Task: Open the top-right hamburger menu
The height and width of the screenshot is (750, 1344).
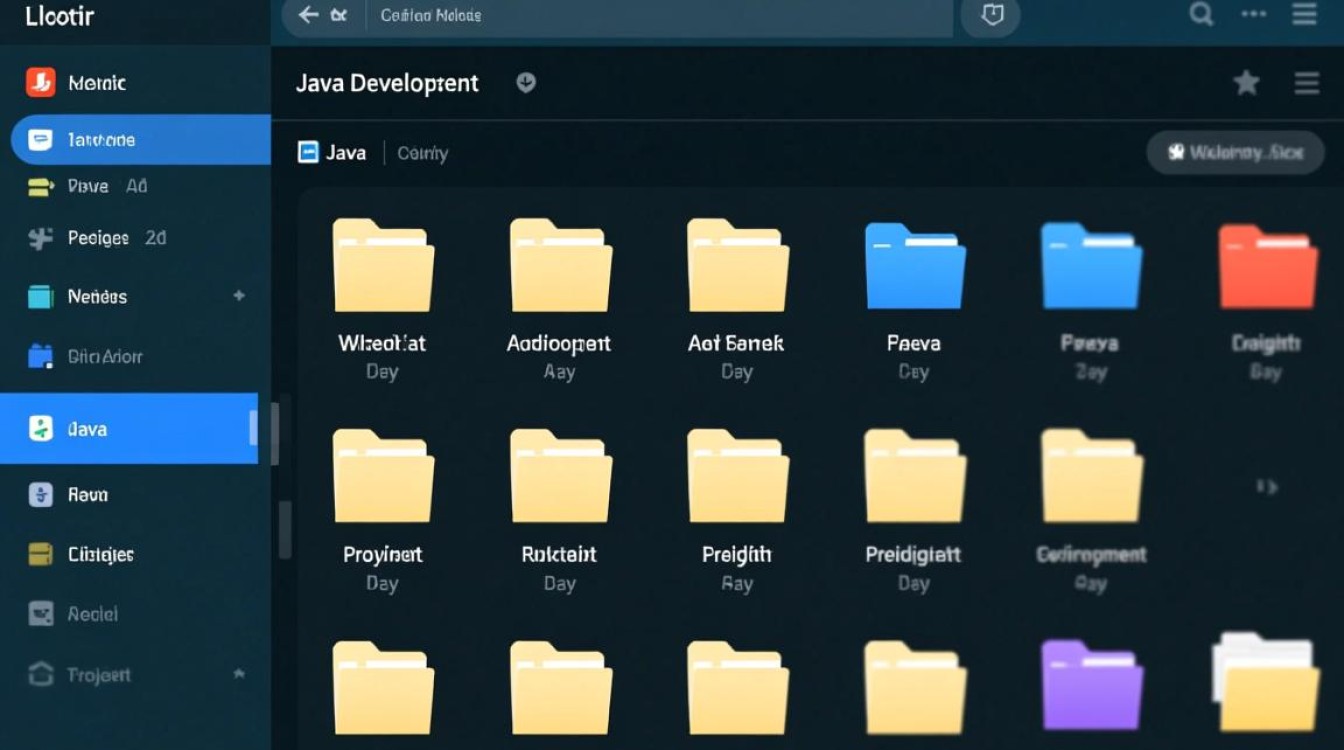Action: coord(1304,14)
